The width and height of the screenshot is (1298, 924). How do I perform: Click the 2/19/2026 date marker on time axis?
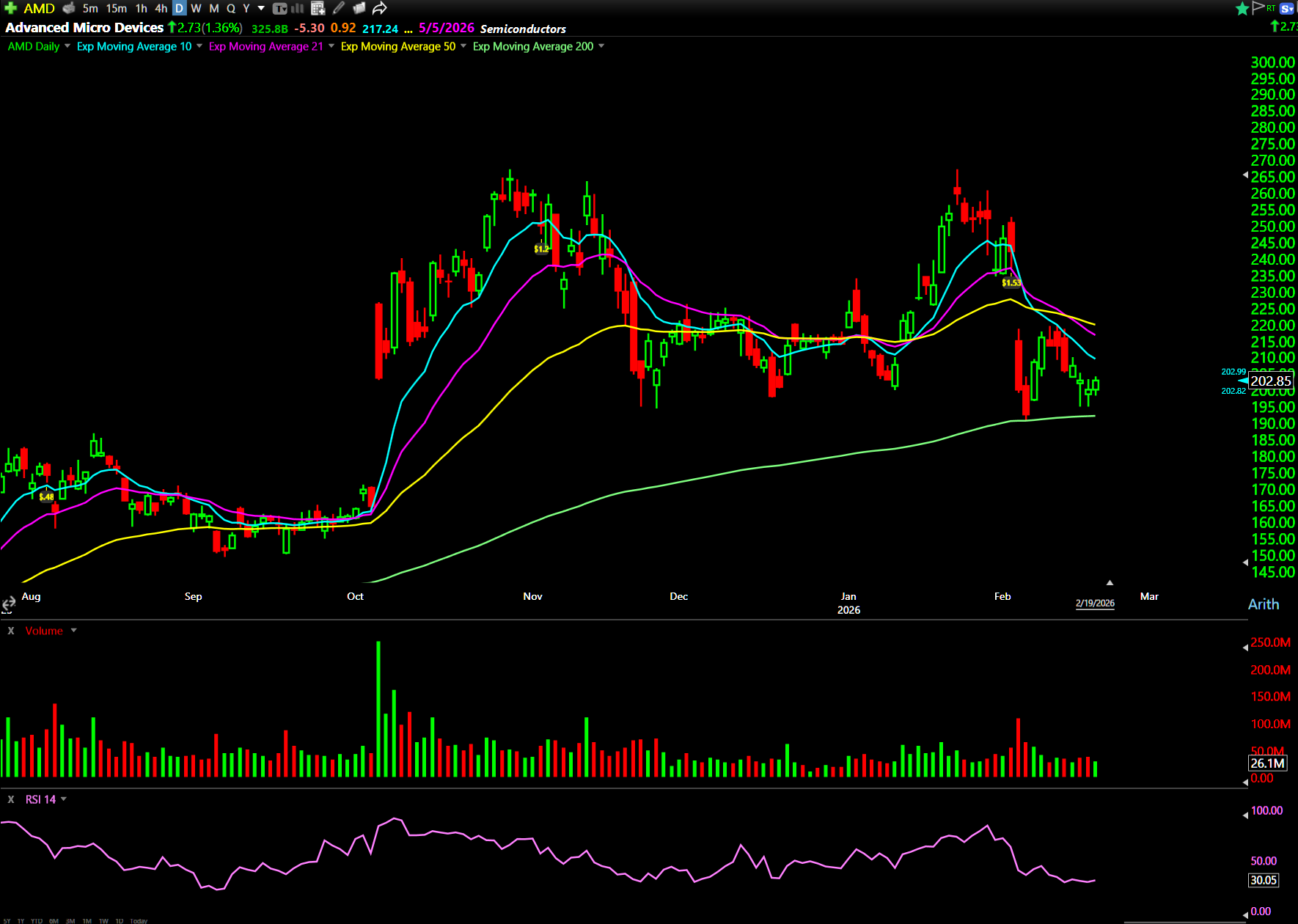pos(1094,603)
